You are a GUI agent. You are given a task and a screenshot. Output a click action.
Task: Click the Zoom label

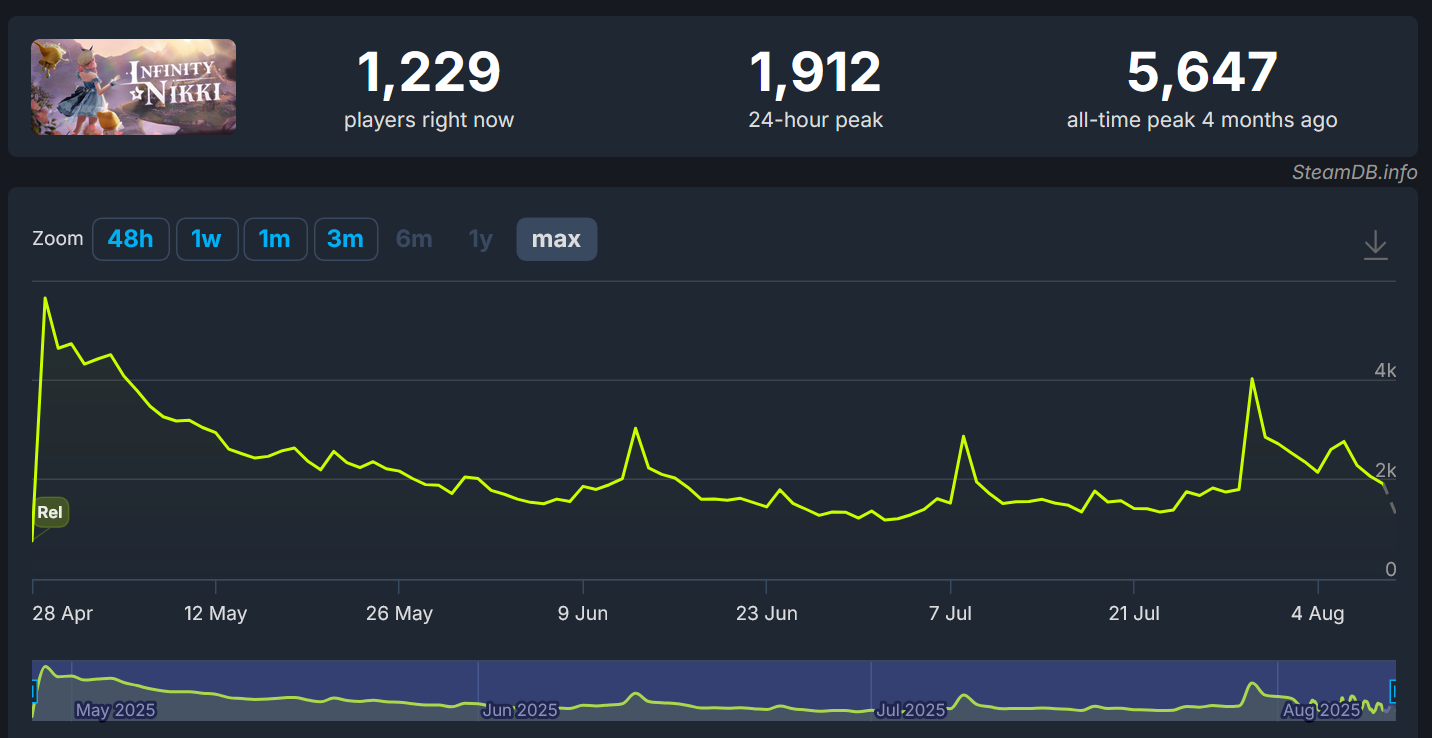point(58,239)
